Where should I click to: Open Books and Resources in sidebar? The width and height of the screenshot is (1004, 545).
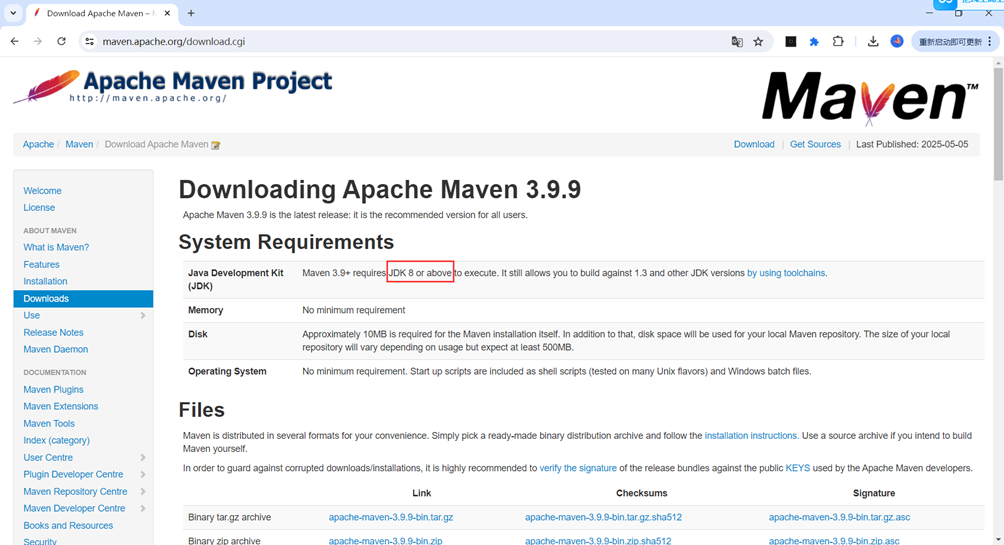tap(68, 526)
